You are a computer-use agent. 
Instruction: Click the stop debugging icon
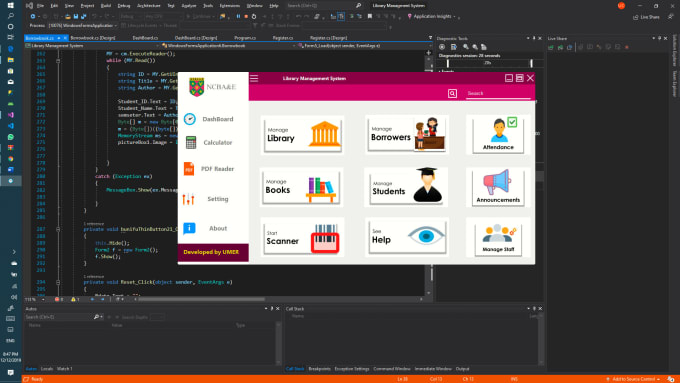point(246,16)
